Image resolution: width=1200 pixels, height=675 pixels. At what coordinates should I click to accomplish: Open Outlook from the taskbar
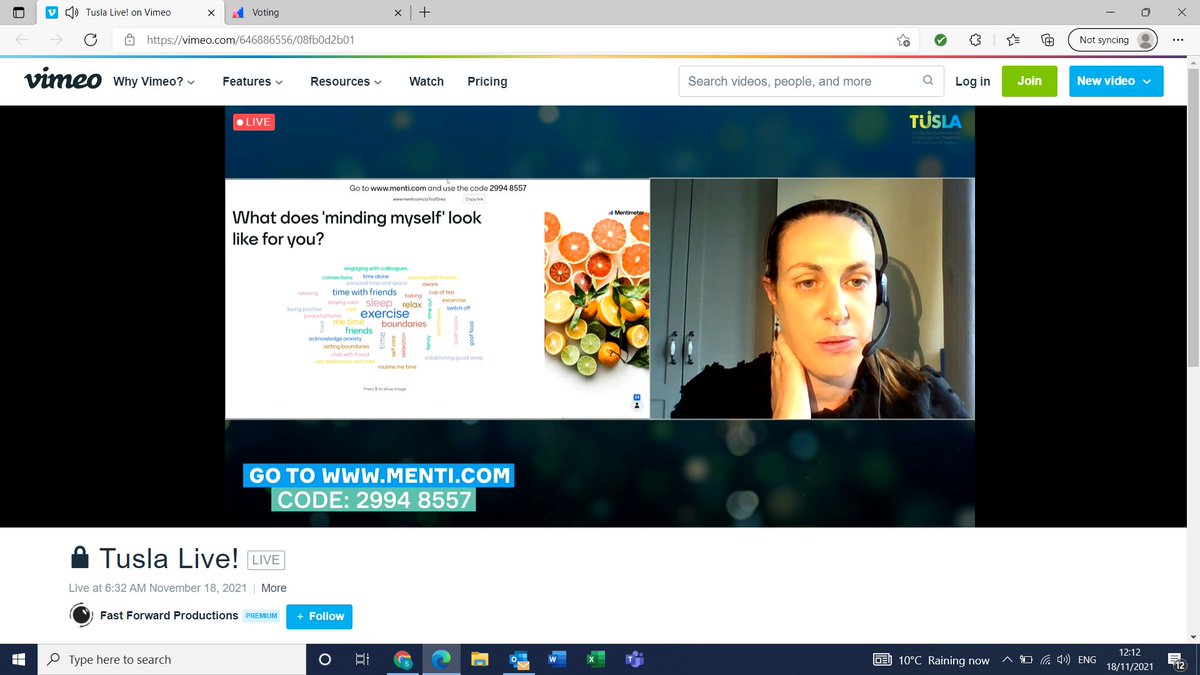(518, 660)
